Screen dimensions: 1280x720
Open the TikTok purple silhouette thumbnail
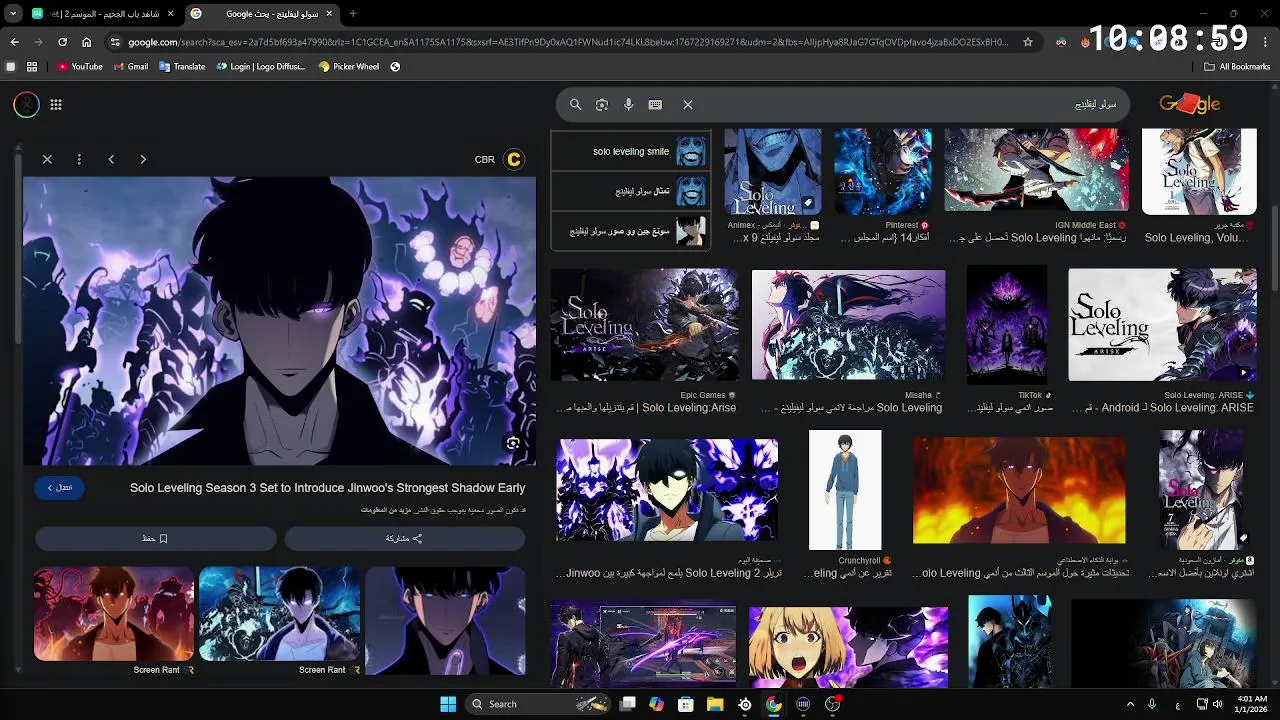pyautogui.click(x=1006, y=324)
